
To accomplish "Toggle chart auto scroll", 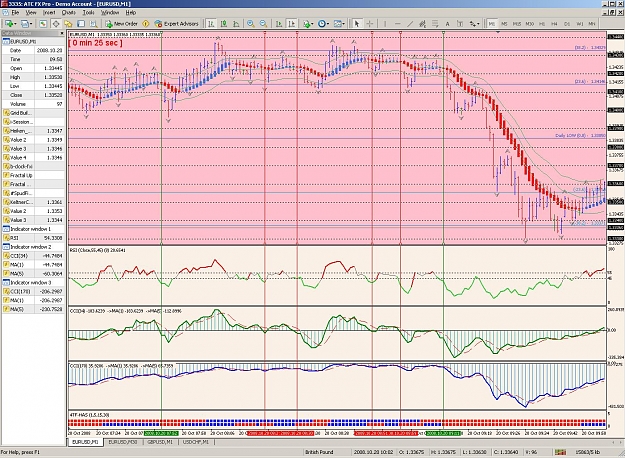I will 279,24.
